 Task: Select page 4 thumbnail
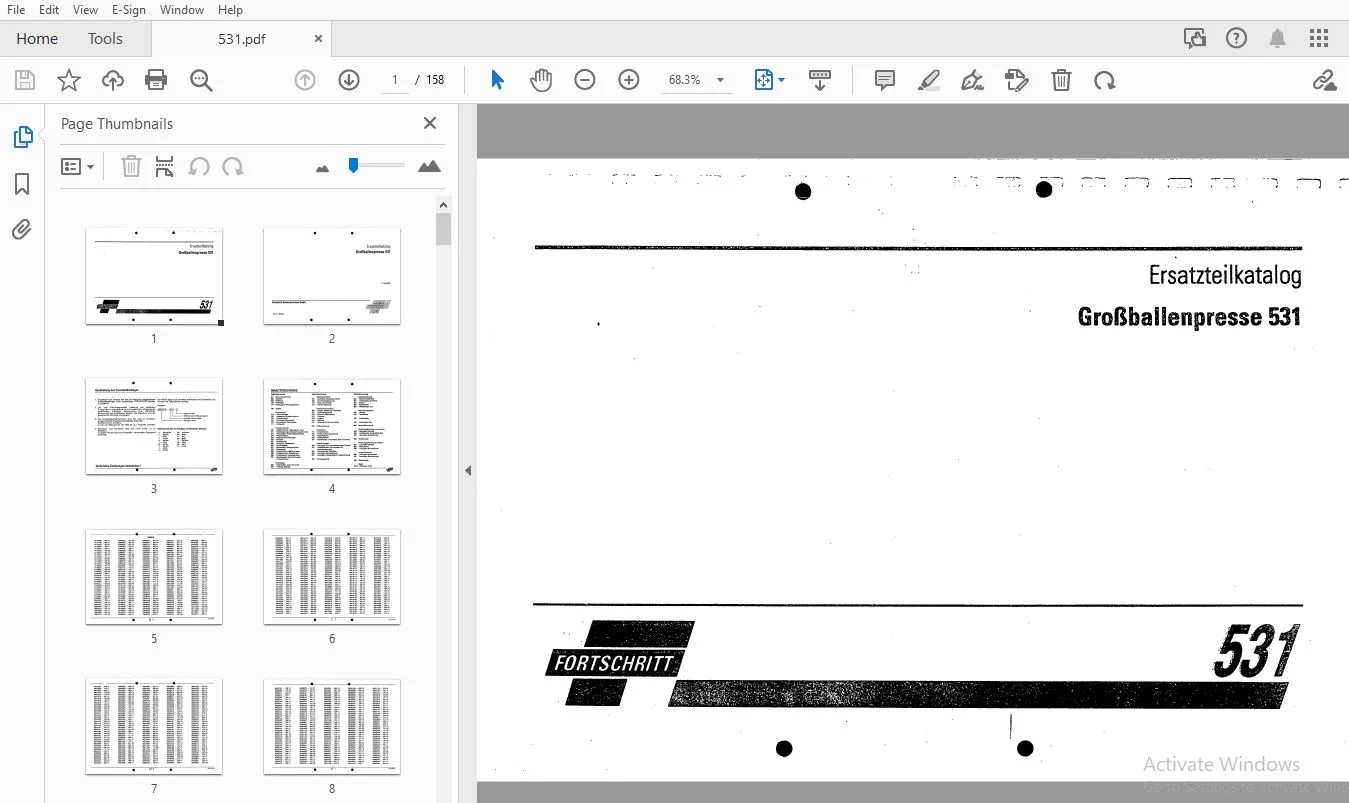(x=332, y=426)
